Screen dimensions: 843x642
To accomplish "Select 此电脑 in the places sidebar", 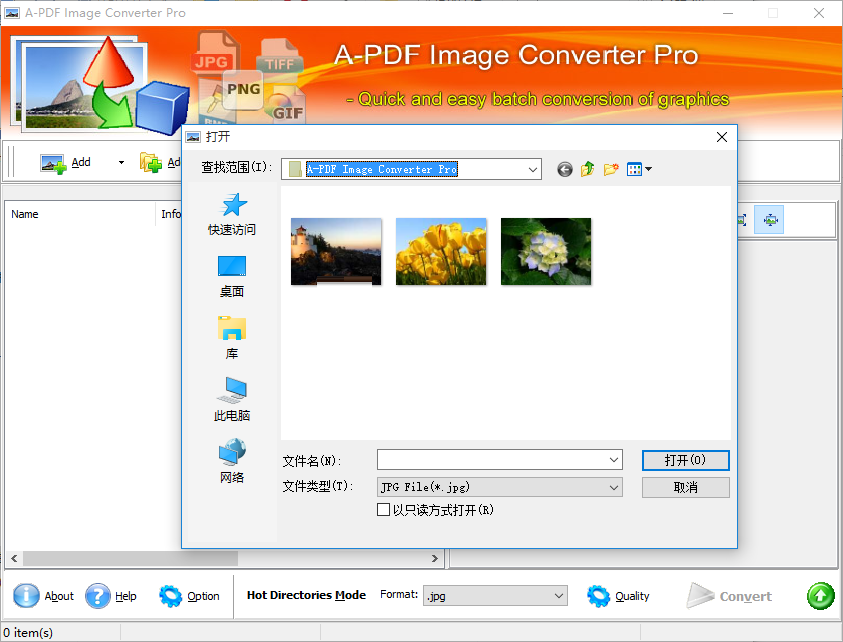I will pyautogui.click(x=232, y=400).
